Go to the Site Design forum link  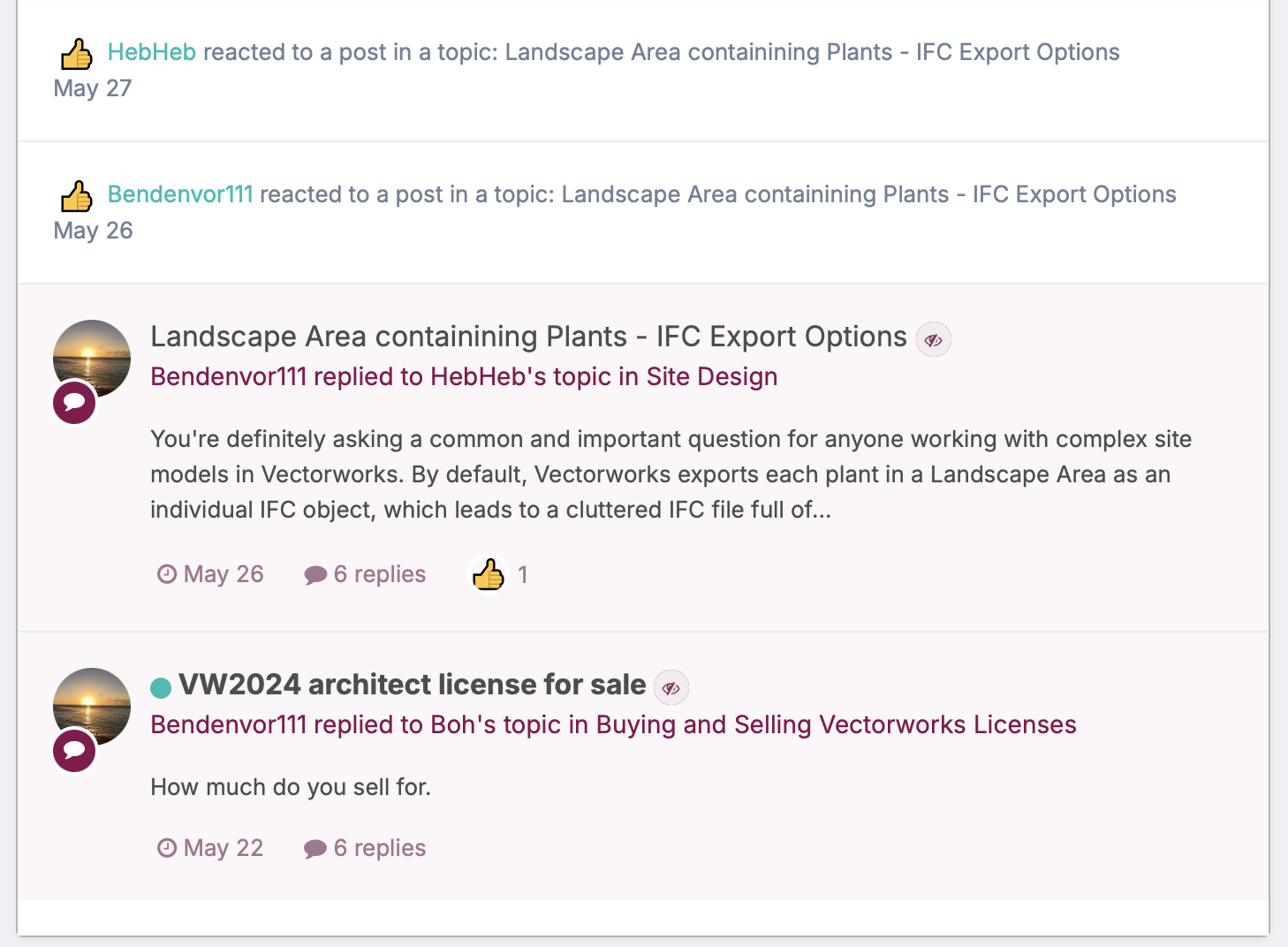[712, 376]
